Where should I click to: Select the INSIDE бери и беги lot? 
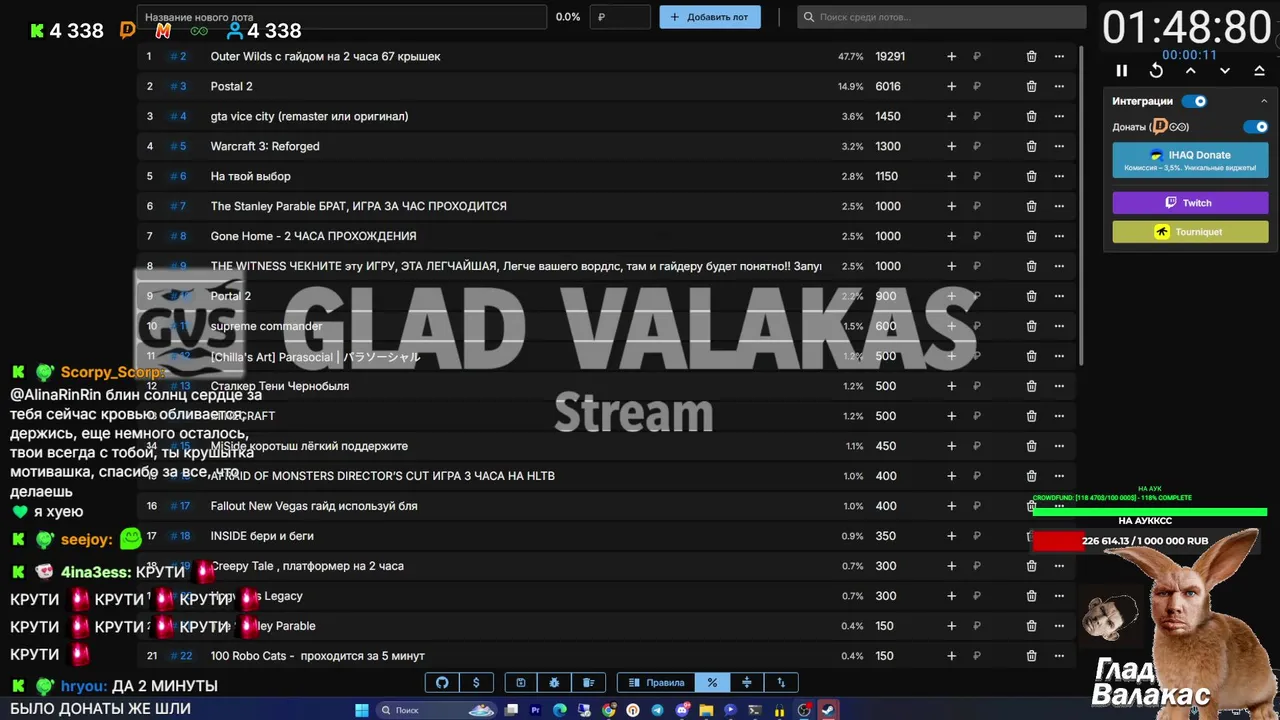(x=262, y=536)
